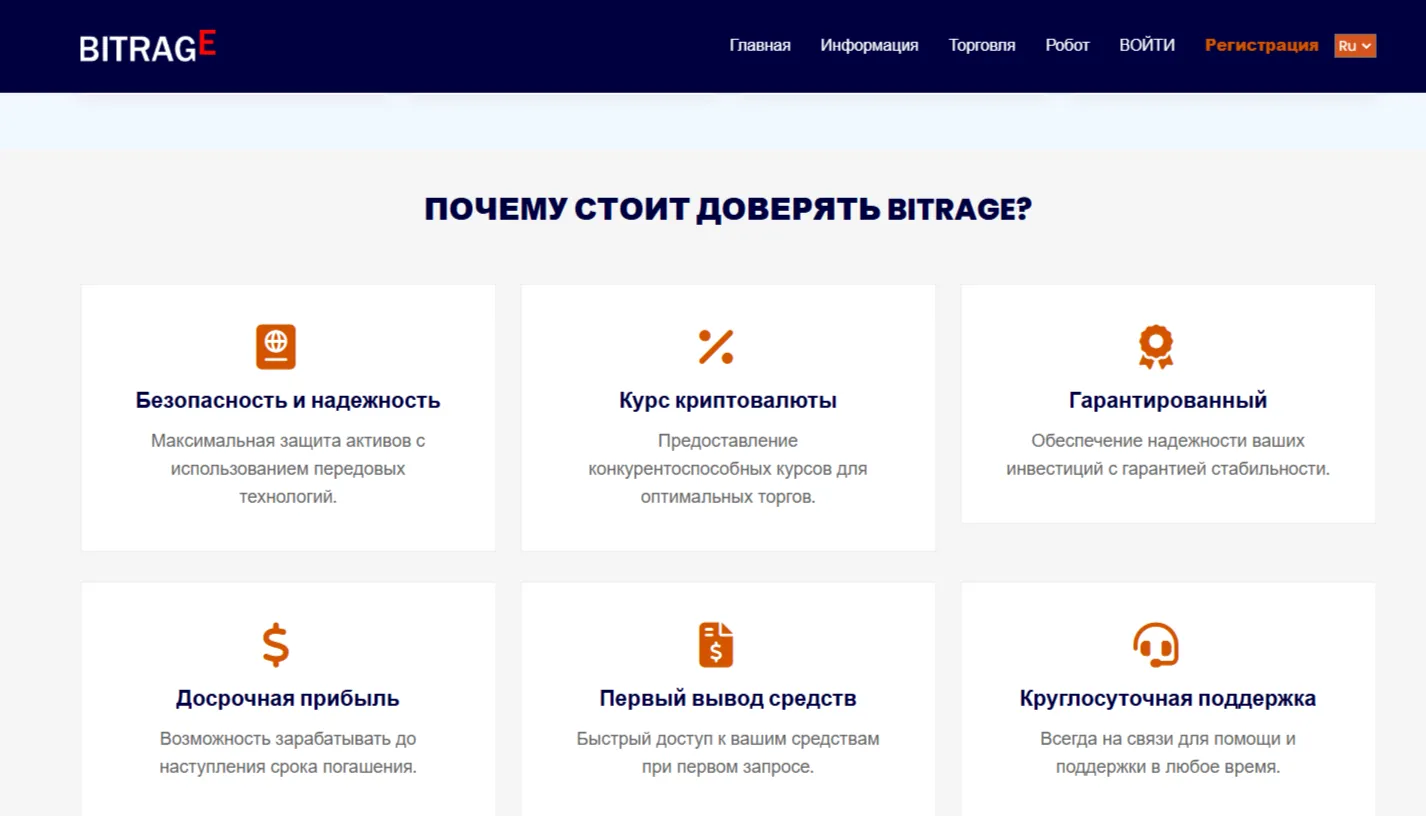Click the orange Регистрация link
The height and width of the screenshot is (816, 1426).
coord(1261,46)
